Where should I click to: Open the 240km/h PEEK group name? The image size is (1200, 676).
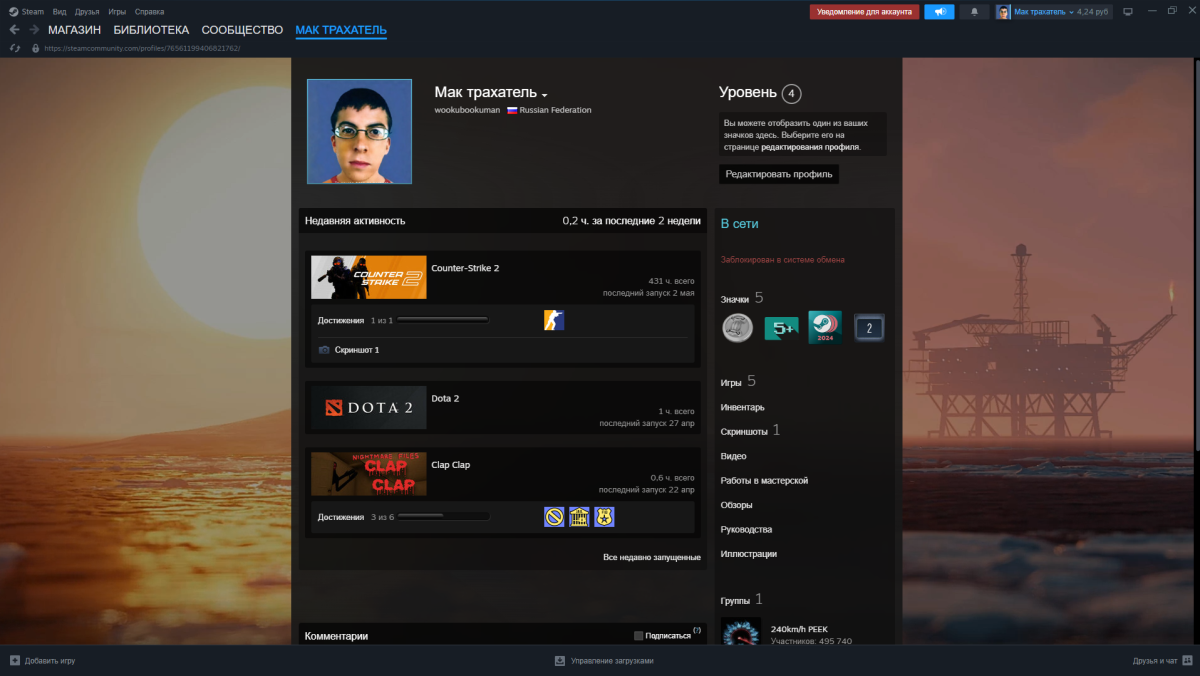[x=799, y=629]
